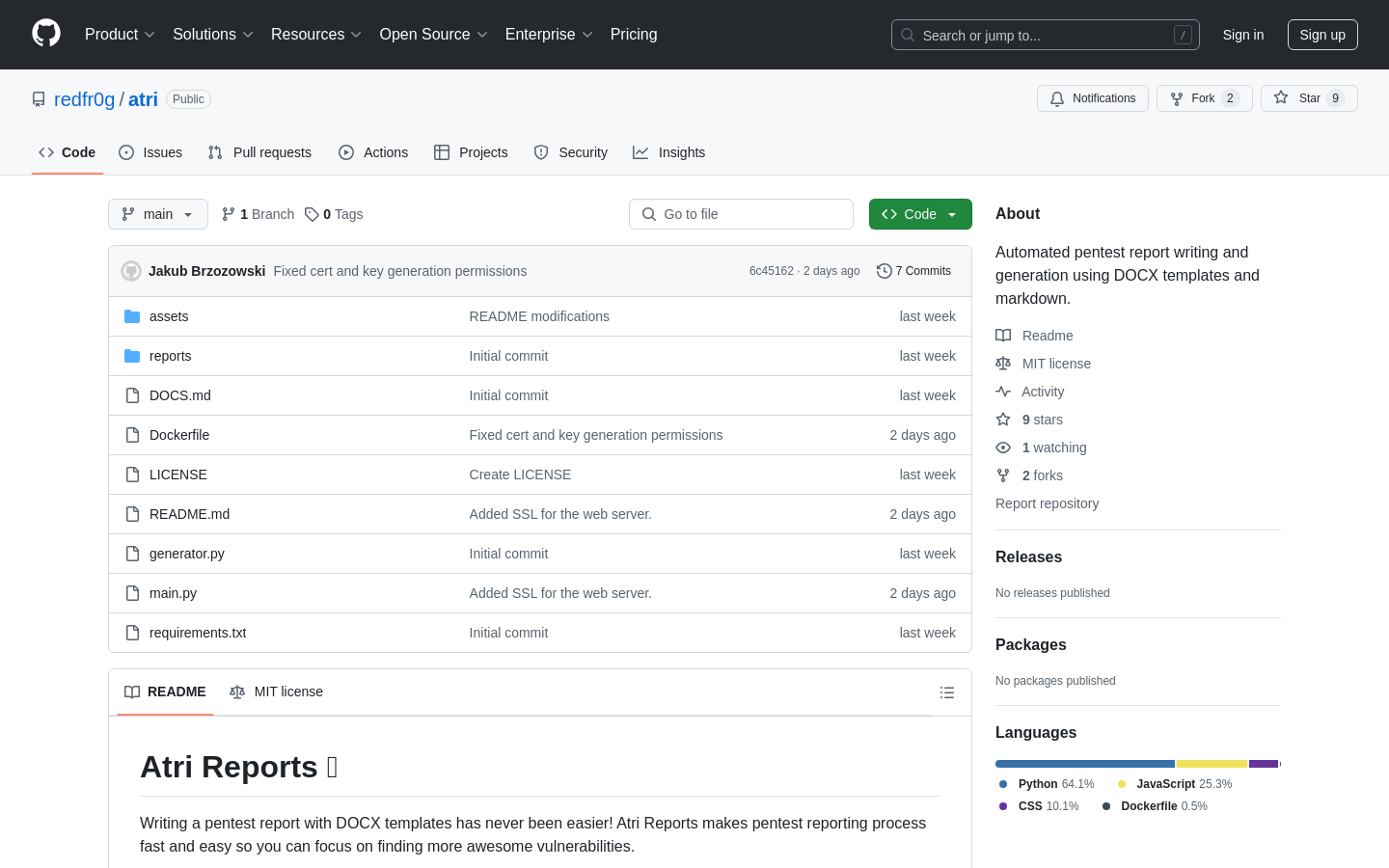Click the Dockerfile file icon
Image resolution: width=1389 pixels, height=868 pixels.
pos(132,435)
